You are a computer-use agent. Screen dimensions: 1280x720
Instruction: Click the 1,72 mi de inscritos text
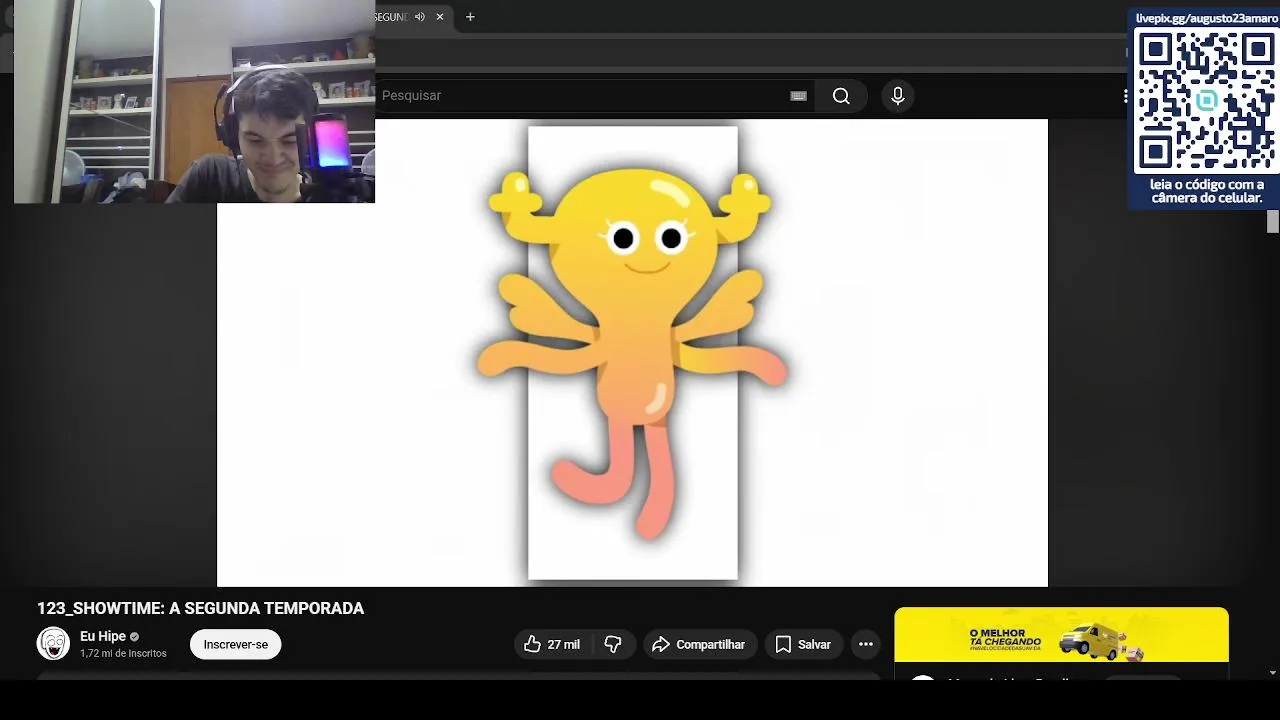[123, 654]
